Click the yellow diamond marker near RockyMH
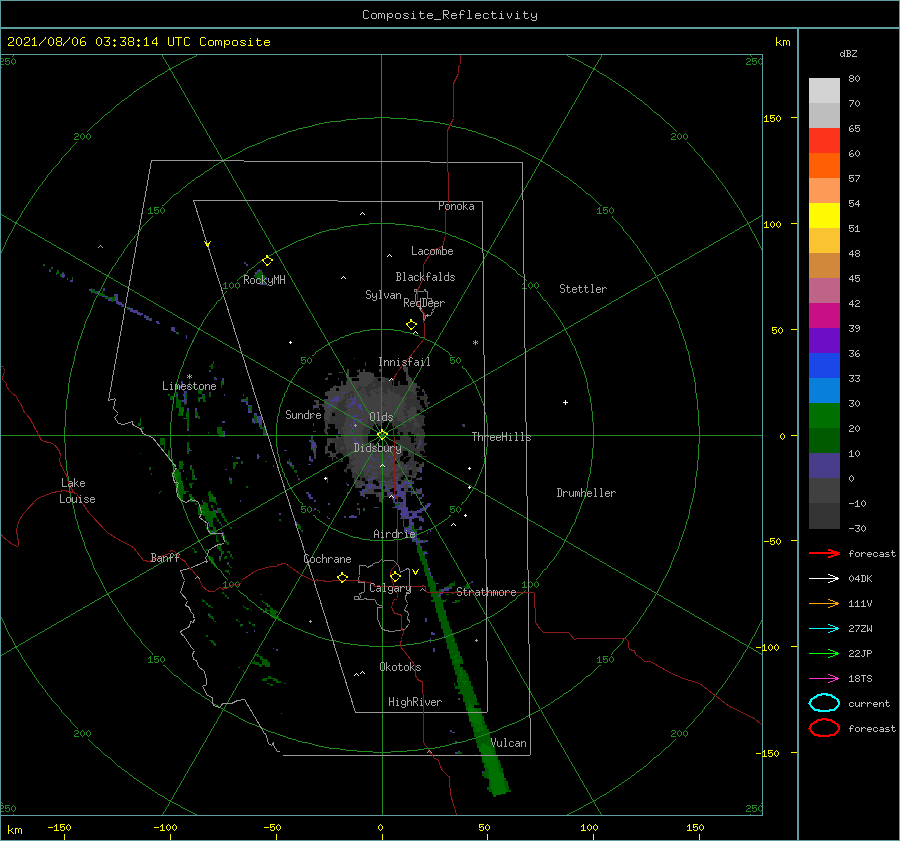The width and height of the screenshot is (900, 841). click(267, 261)
